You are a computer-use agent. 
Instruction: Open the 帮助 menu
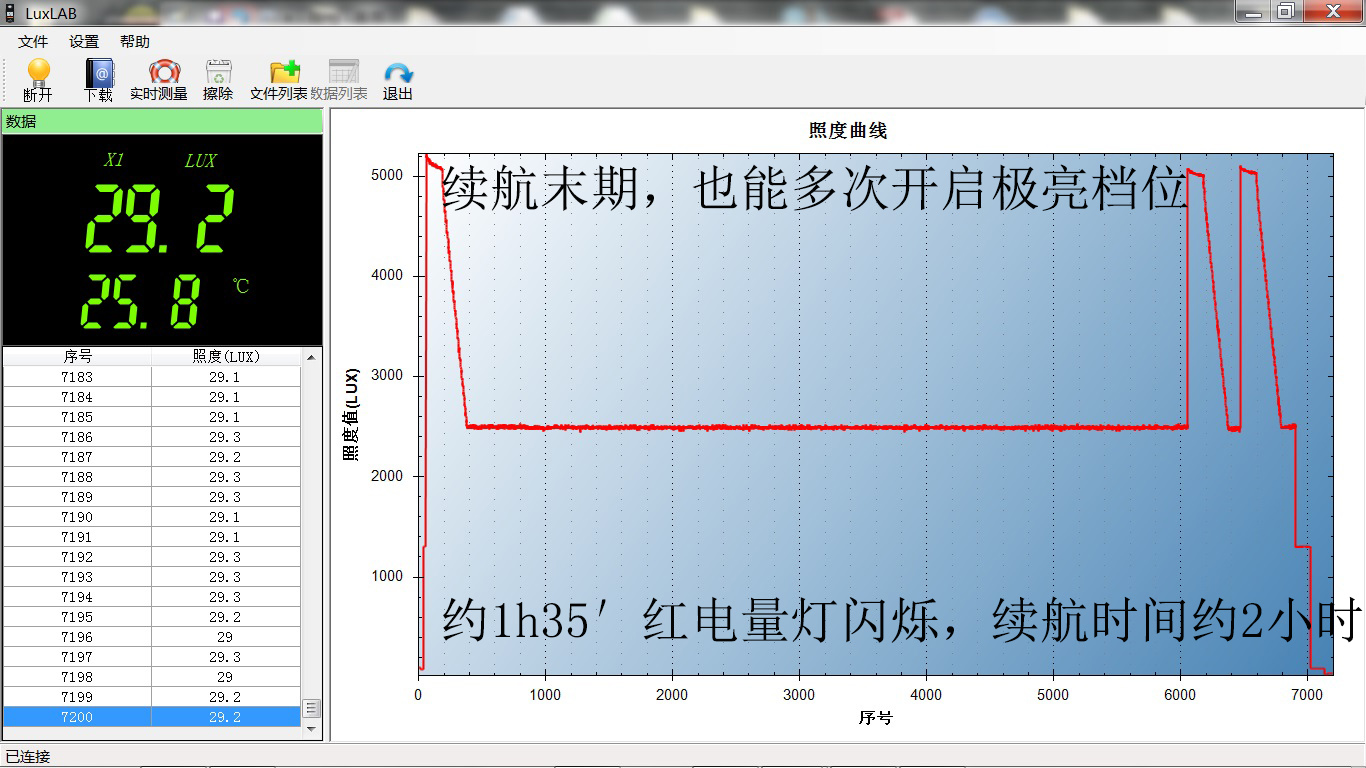click(x=135, y=42)
